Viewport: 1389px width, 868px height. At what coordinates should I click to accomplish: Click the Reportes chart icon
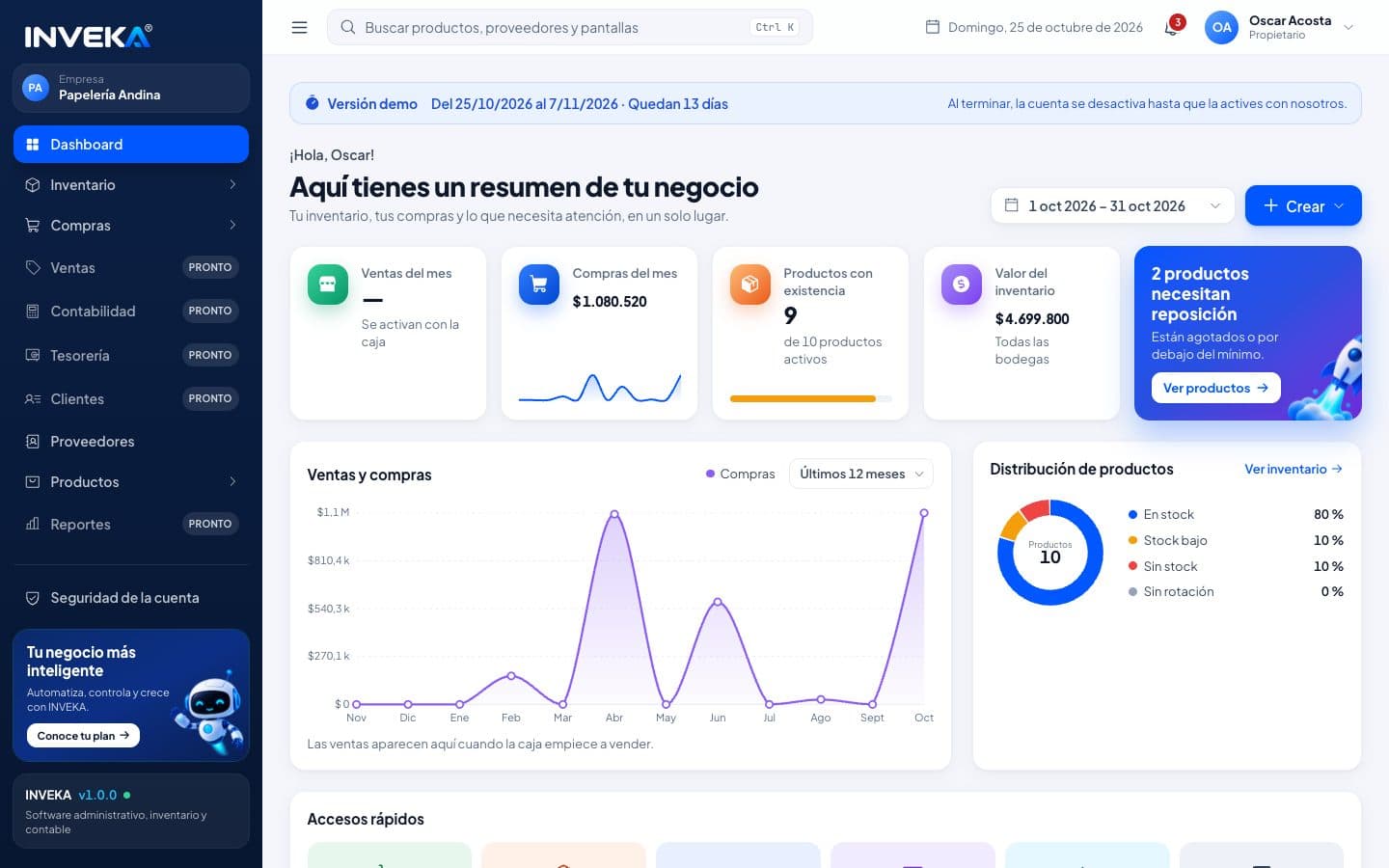[33, 524]
